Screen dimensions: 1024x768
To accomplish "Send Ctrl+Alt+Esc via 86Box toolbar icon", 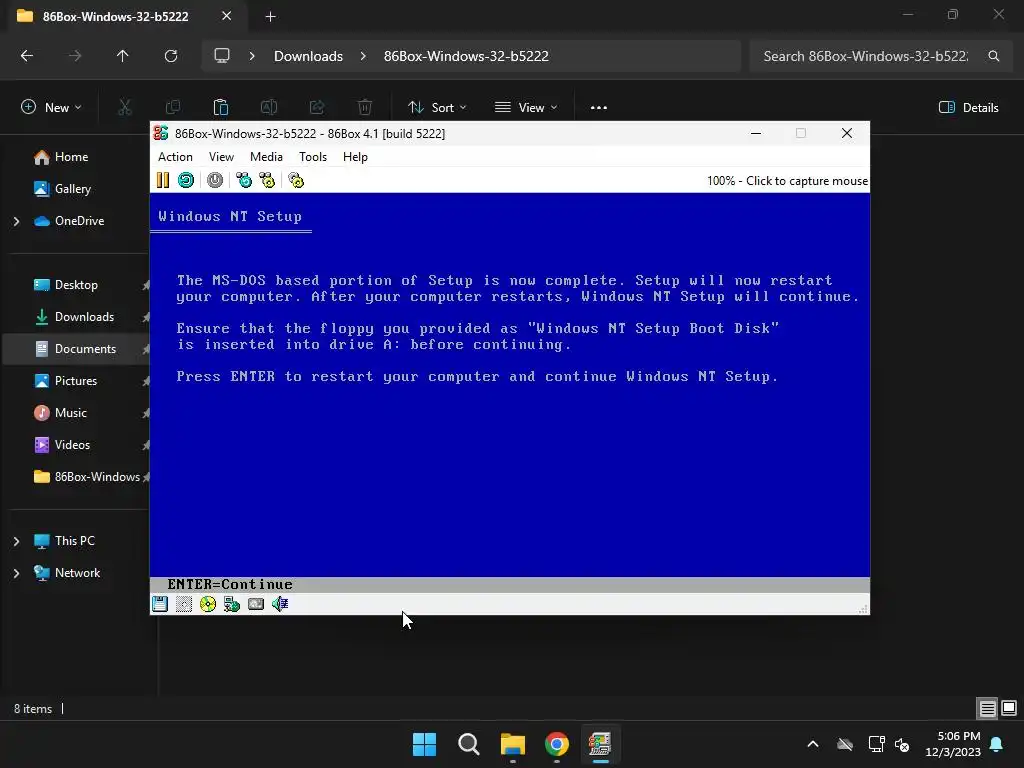I will point(267,180).
